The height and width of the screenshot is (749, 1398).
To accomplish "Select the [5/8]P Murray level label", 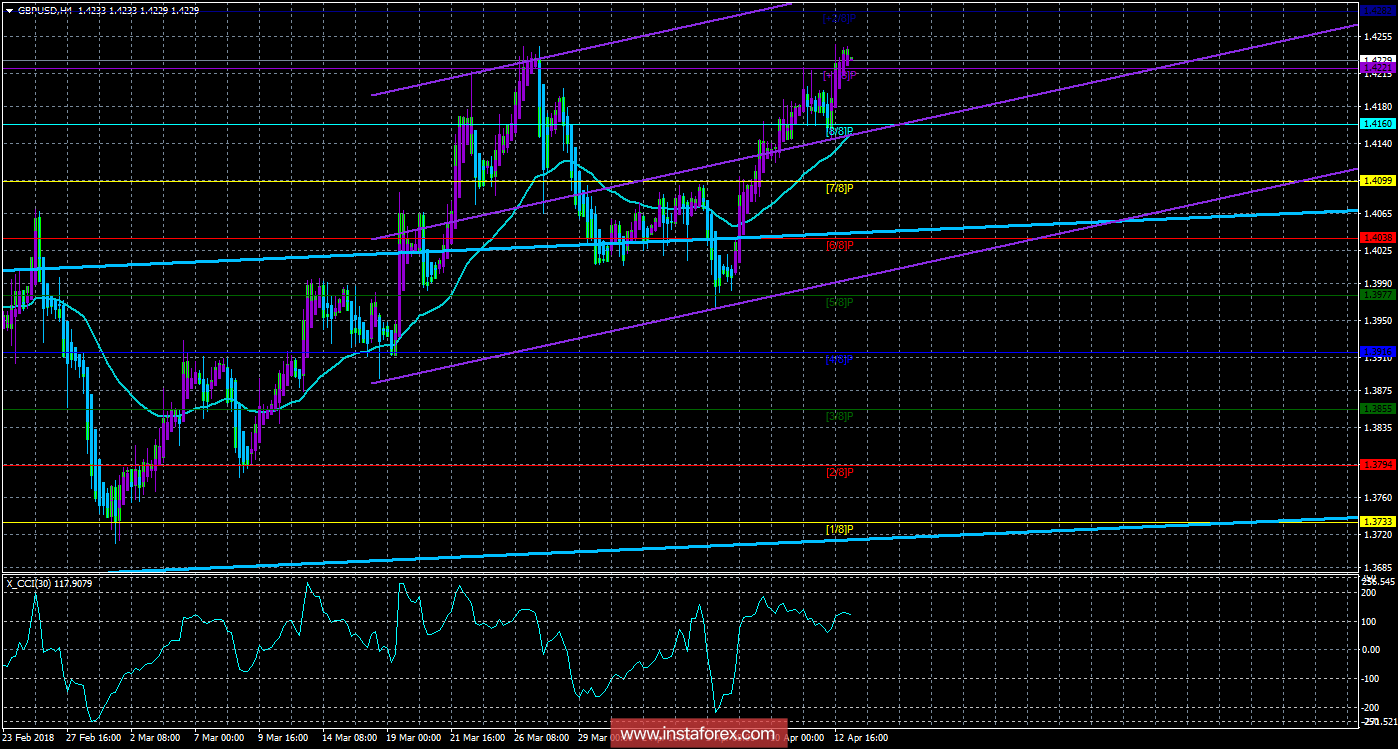I will [840, 302].
